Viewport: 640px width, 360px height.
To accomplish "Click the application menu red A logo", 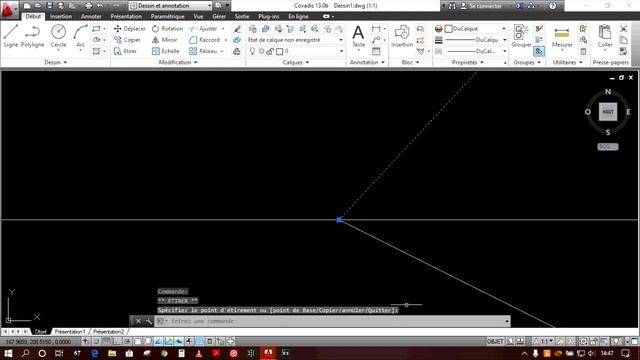I will pos(7,9).
